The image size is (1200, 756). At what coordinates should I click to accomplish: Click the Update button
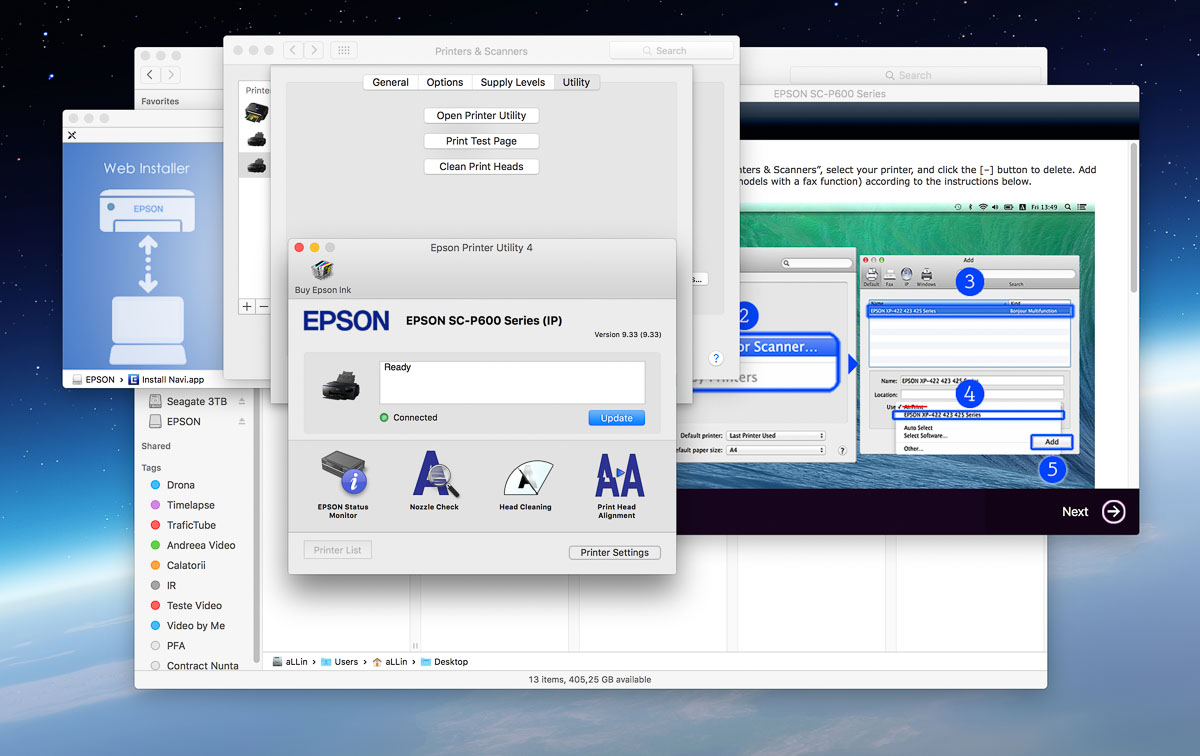coord(616,418)
